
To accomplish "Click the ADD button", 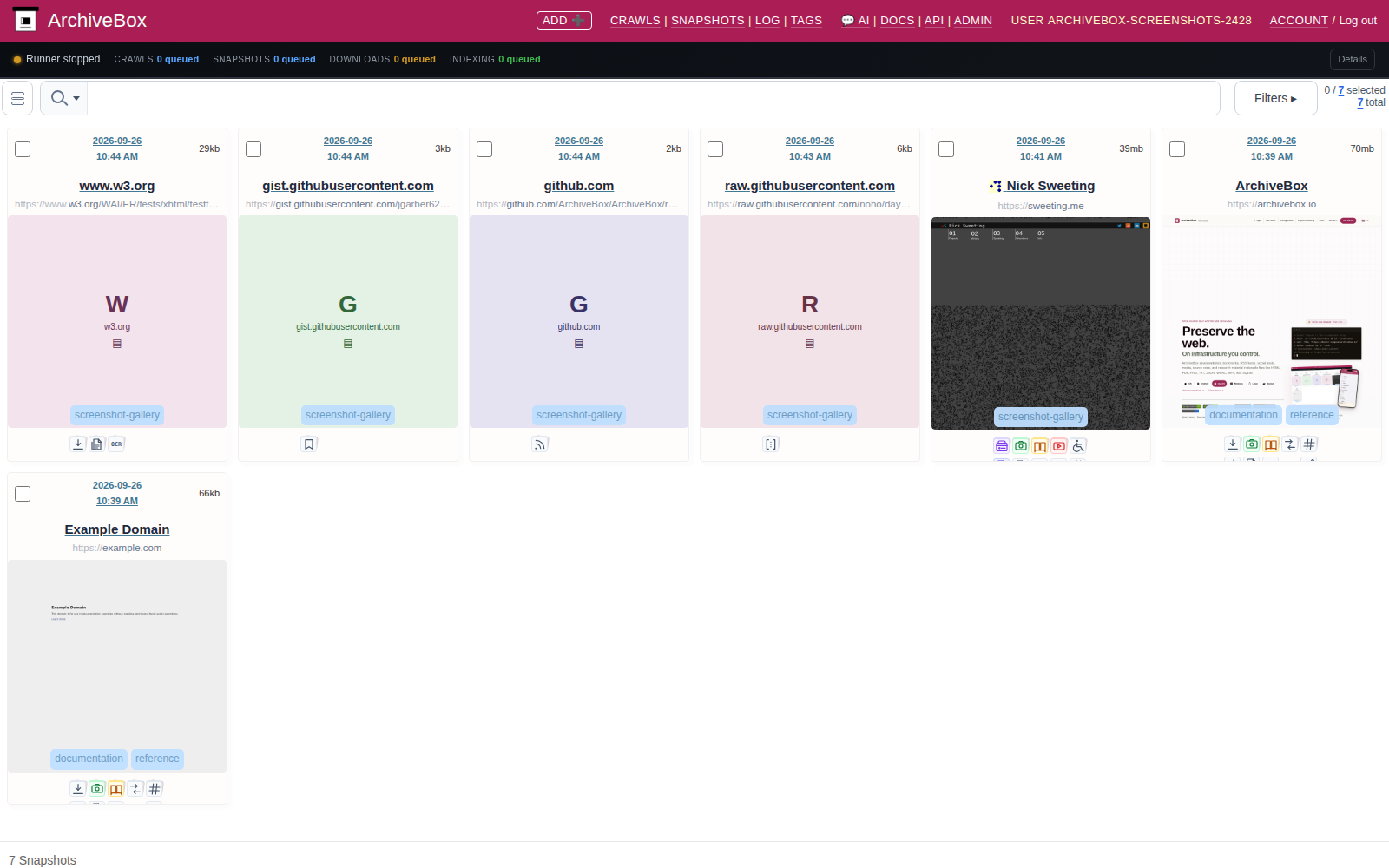I will click(564, 20).
